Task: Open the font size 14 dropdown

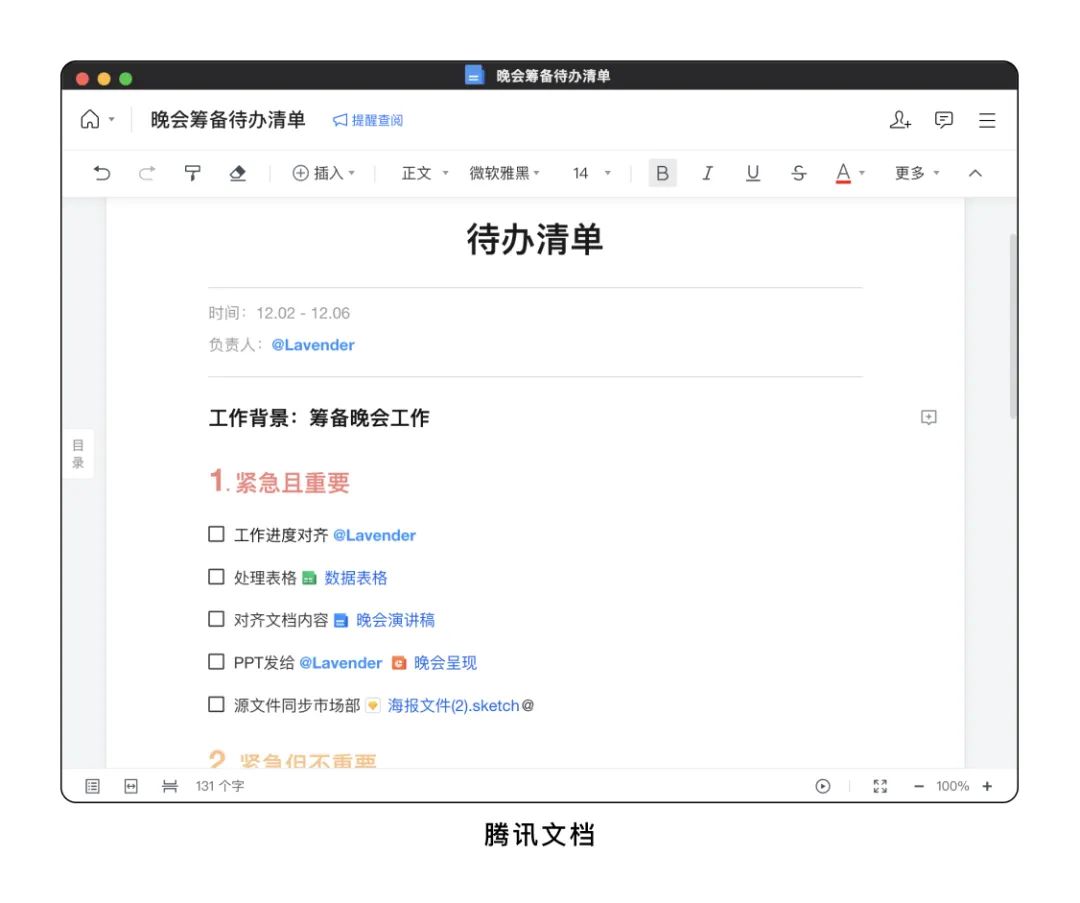Action: click(x=592, y=173)
